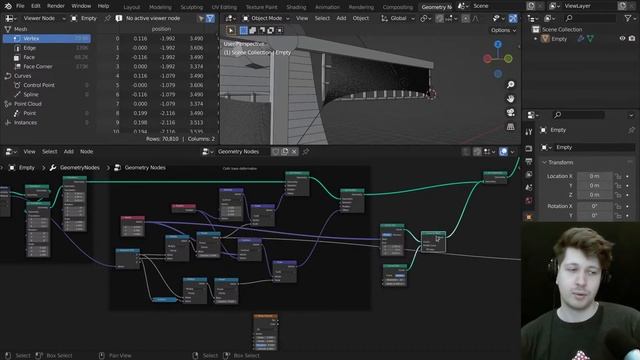Toggle the blue row filter funnel
Image resolution: width=640 pixels, height=360 pixels.
(x=210, y=18)
